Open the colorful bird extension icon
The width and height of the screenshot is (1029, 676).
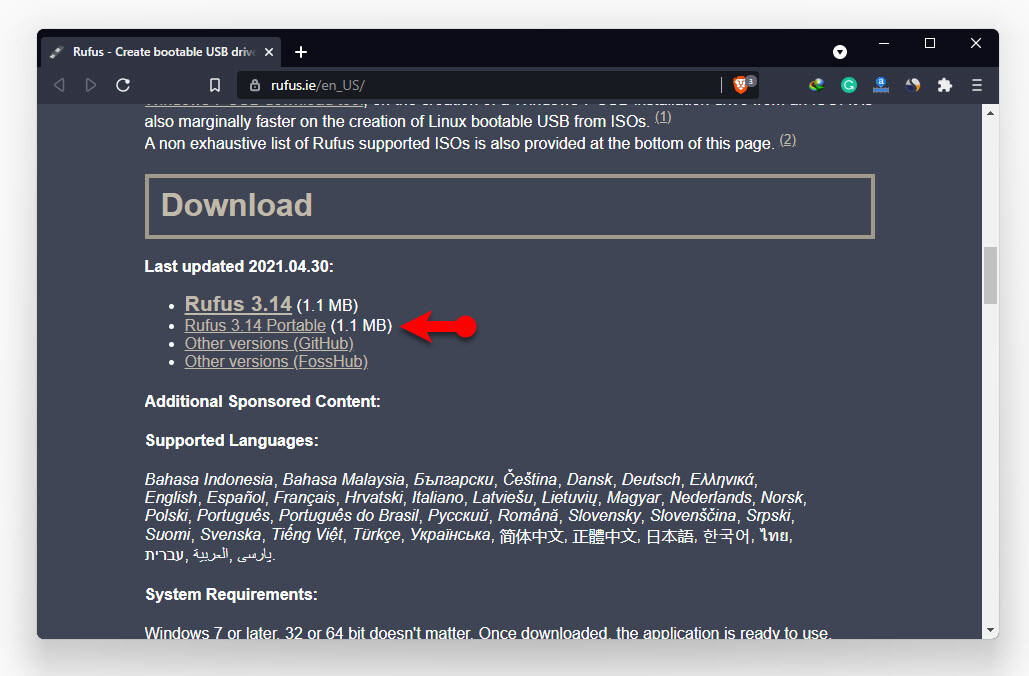[x=816, y=85]
